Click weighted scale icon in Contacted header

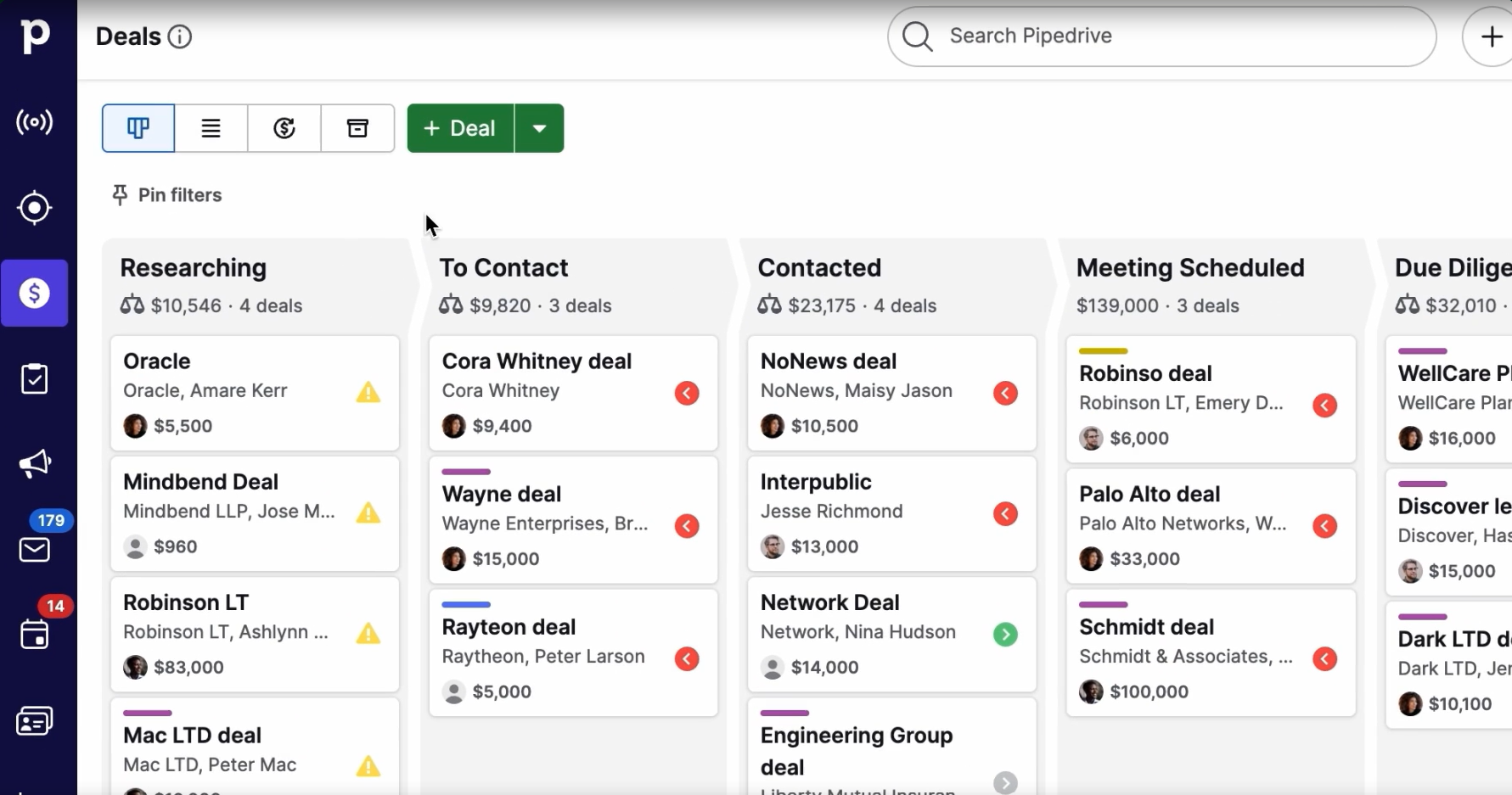coord(769,305)
